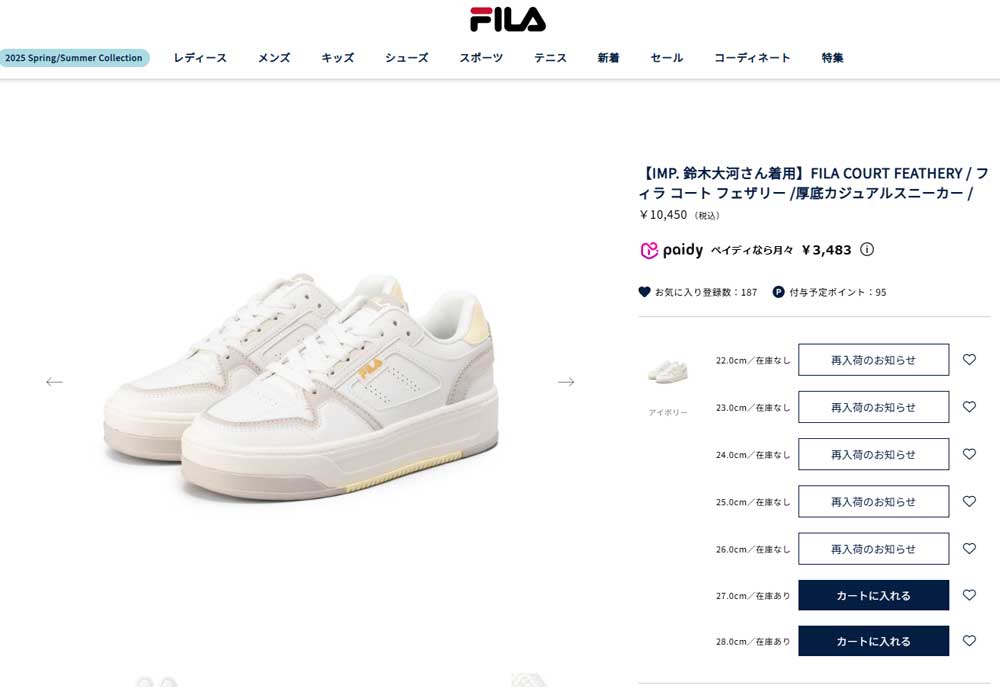Screen dimensions: 1000x687
Task: Select the ivory color thumbnail
Action: [x=668, y=371]
